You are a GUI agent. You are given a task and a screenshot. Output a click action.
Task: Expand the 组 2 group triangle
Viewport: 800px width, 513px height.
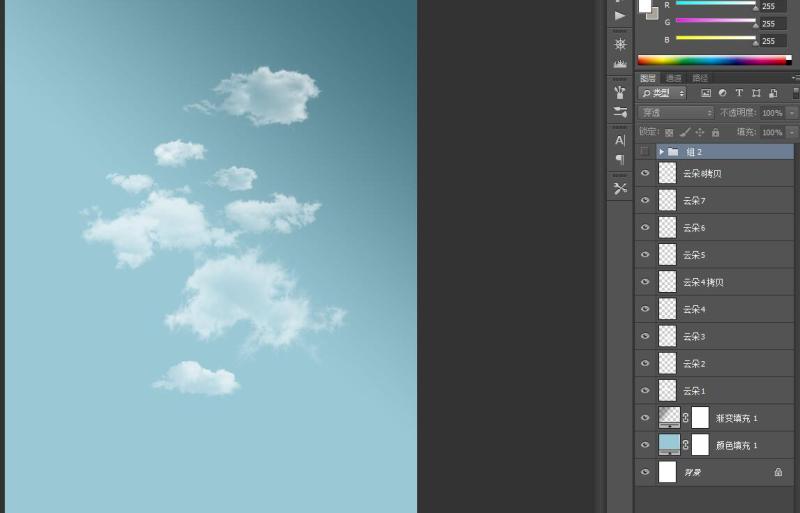661,152
